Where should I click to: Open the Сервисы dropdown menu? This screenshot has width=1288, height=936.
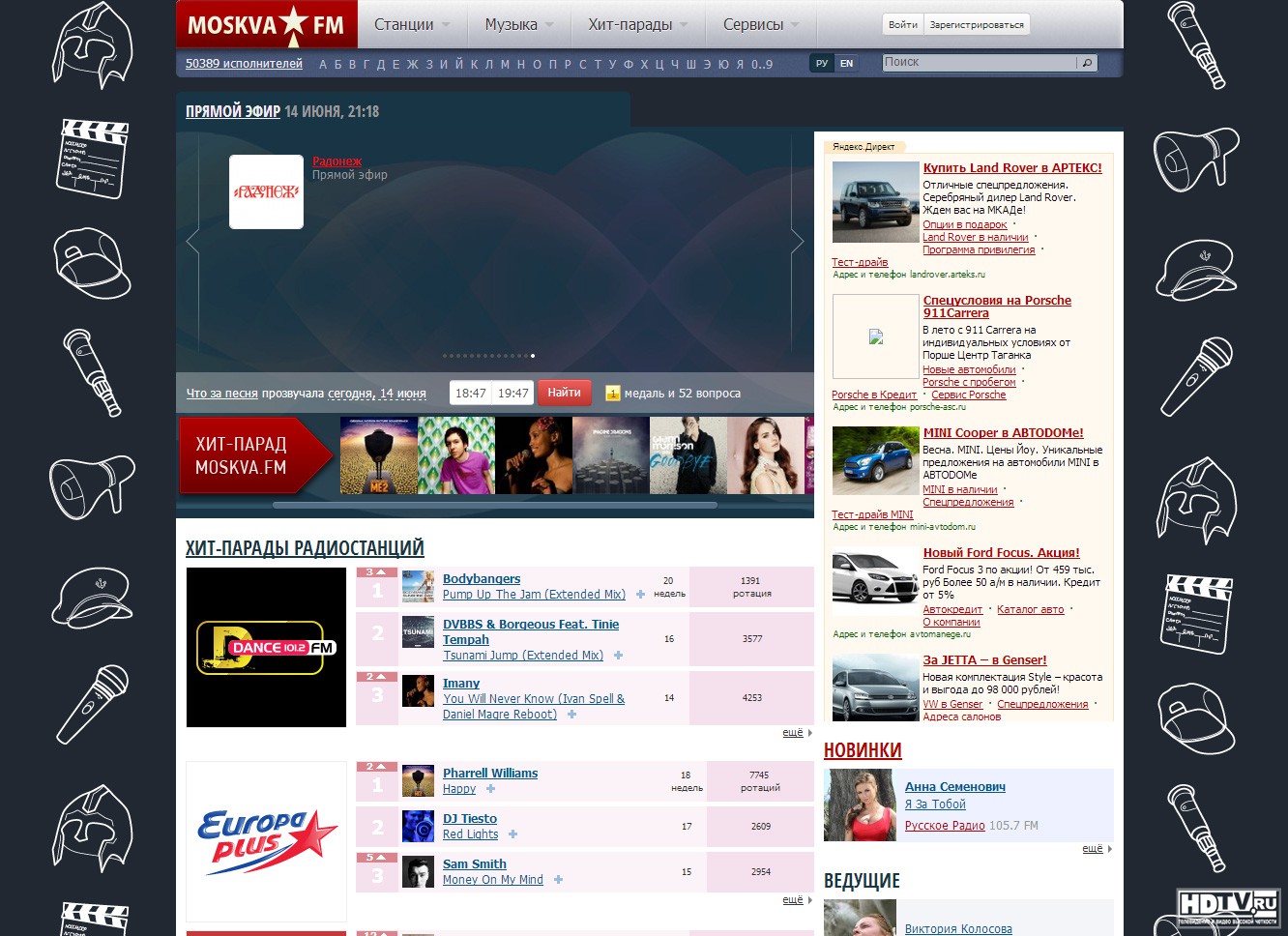pos(761,24)
